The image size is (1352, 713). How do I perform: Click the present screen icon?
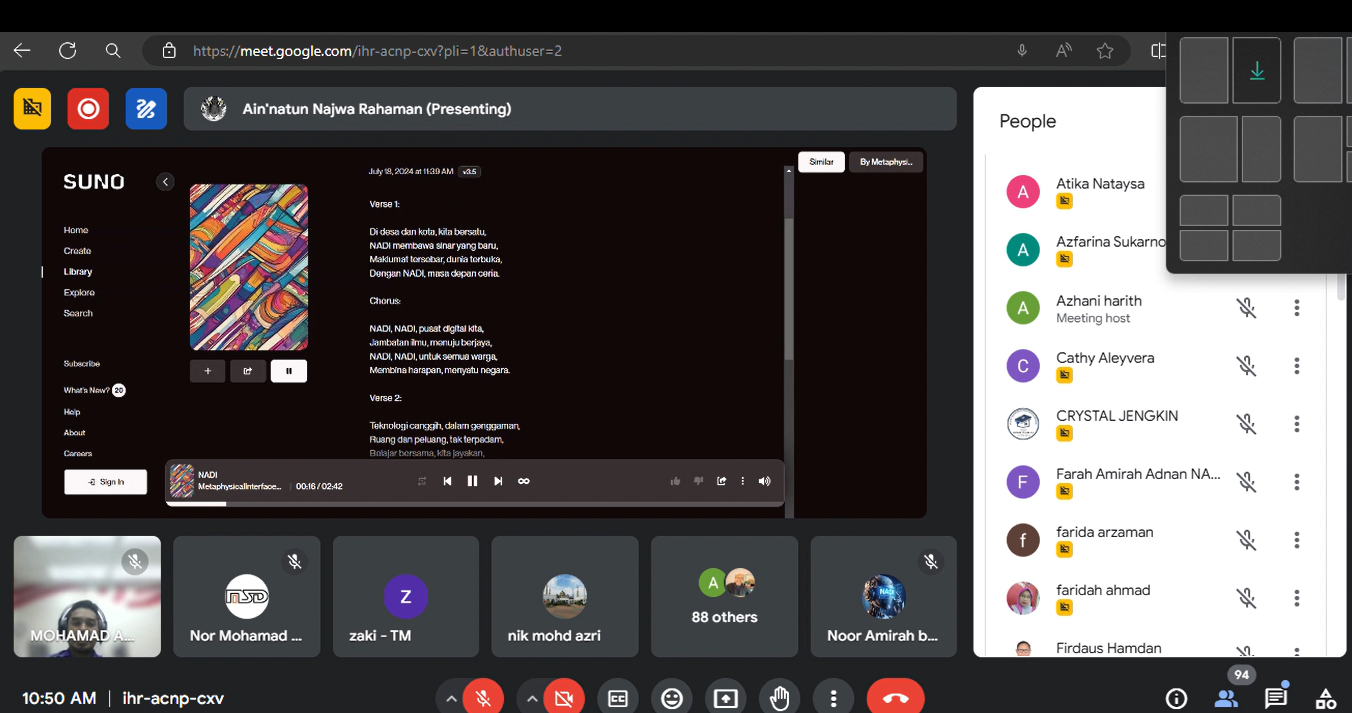pyautogui.click(x=725, y=698)
